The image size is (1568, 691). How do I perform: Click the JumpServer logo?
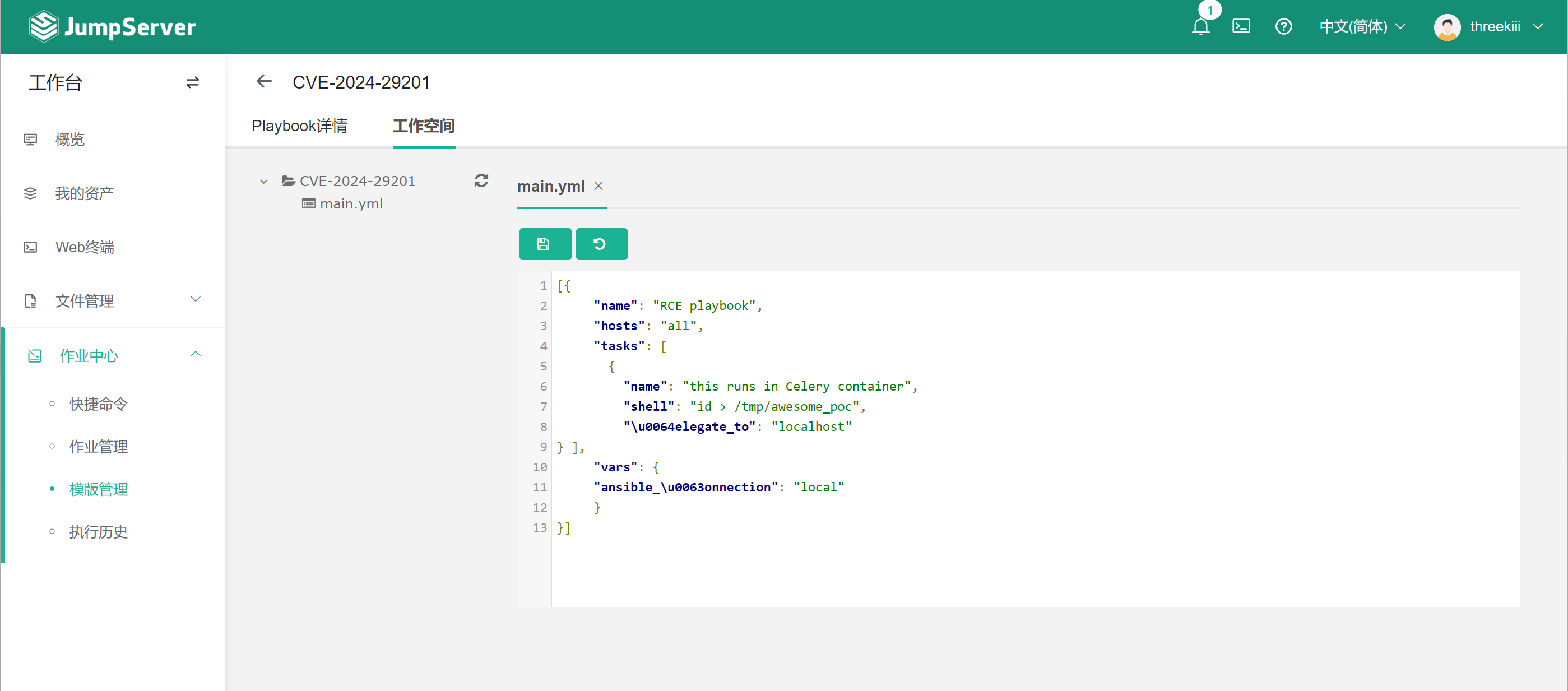(x=113, y=27)
